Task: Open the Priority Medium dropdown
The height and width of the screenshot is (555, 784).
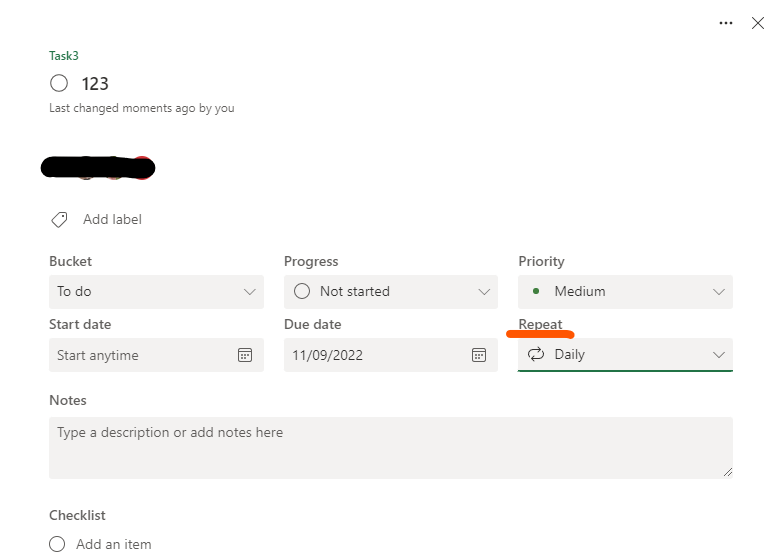Action: 626,292
